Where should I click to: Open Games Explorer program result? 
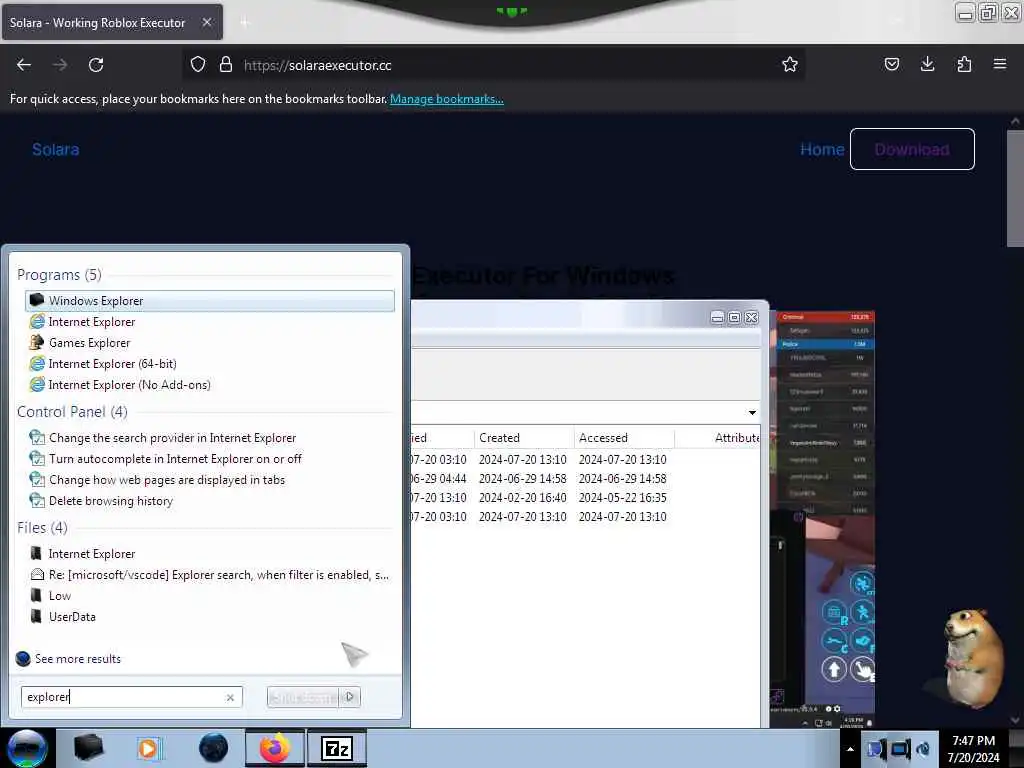pos(210,343)
